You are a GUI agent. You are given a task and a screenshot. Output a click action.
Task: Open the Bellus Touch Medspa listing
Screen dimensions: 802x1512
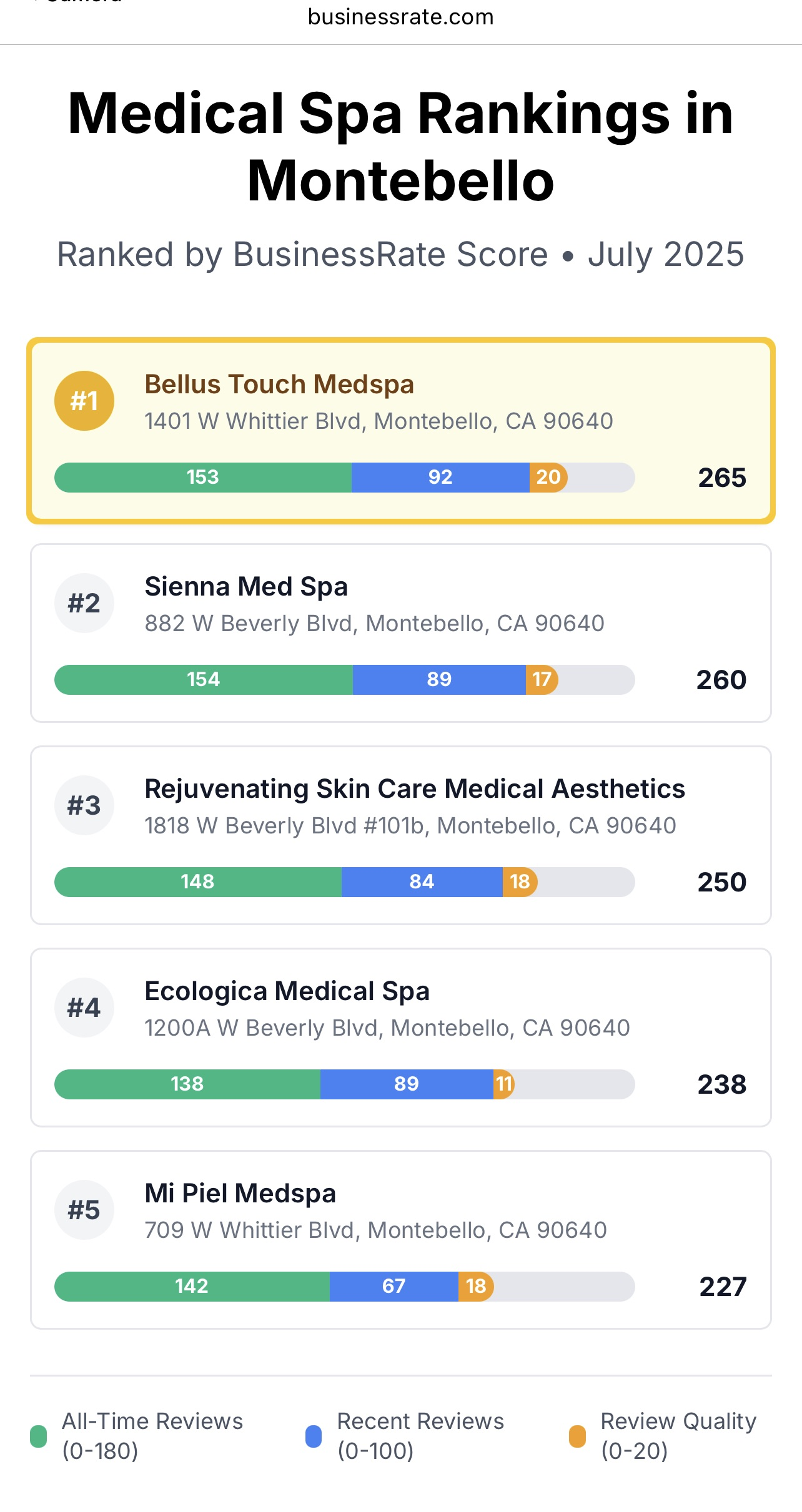coord(279,385)
